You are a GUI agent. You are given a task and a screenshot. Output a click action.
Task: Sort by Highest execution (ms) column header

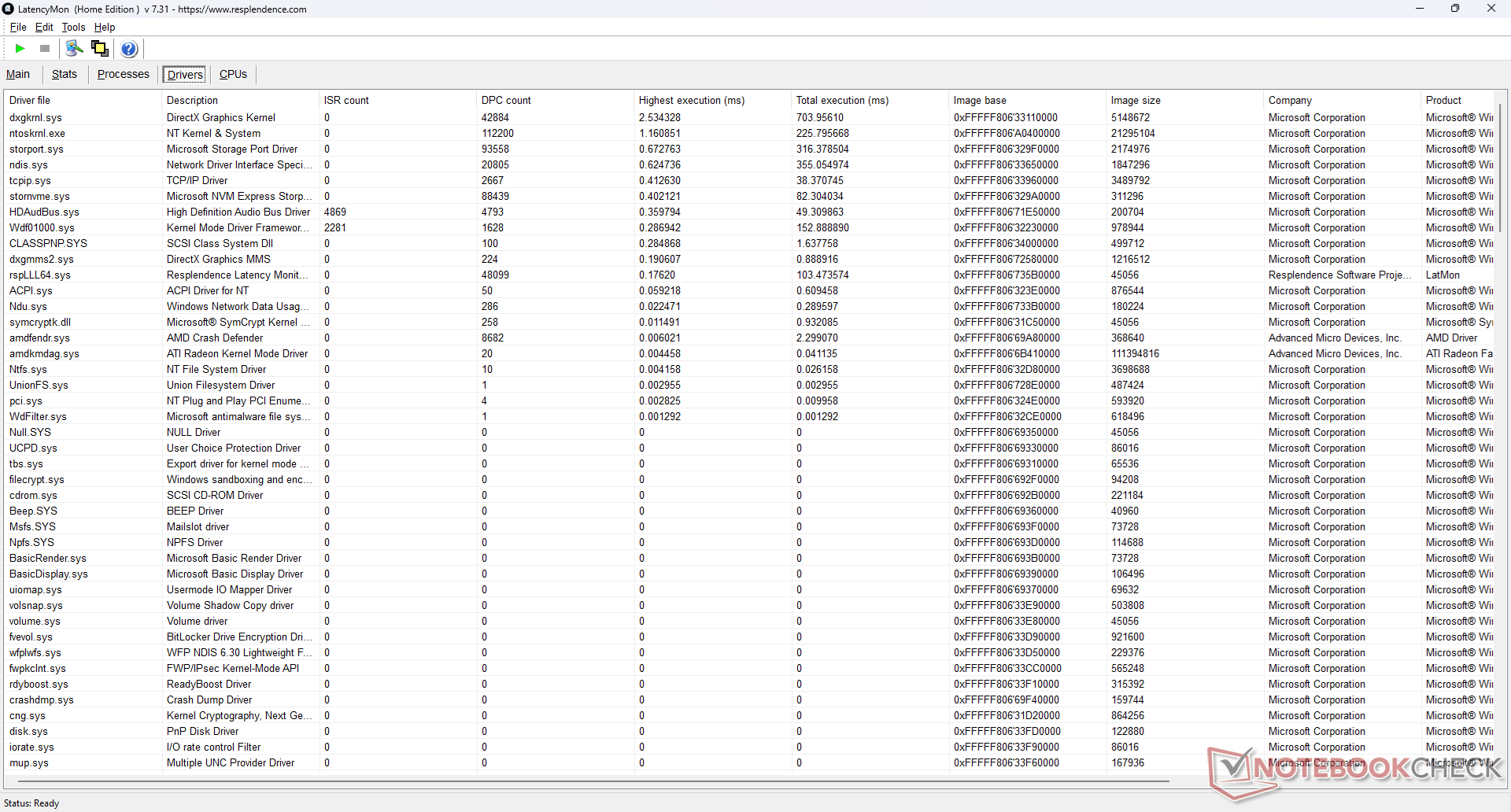click(712, 100)
